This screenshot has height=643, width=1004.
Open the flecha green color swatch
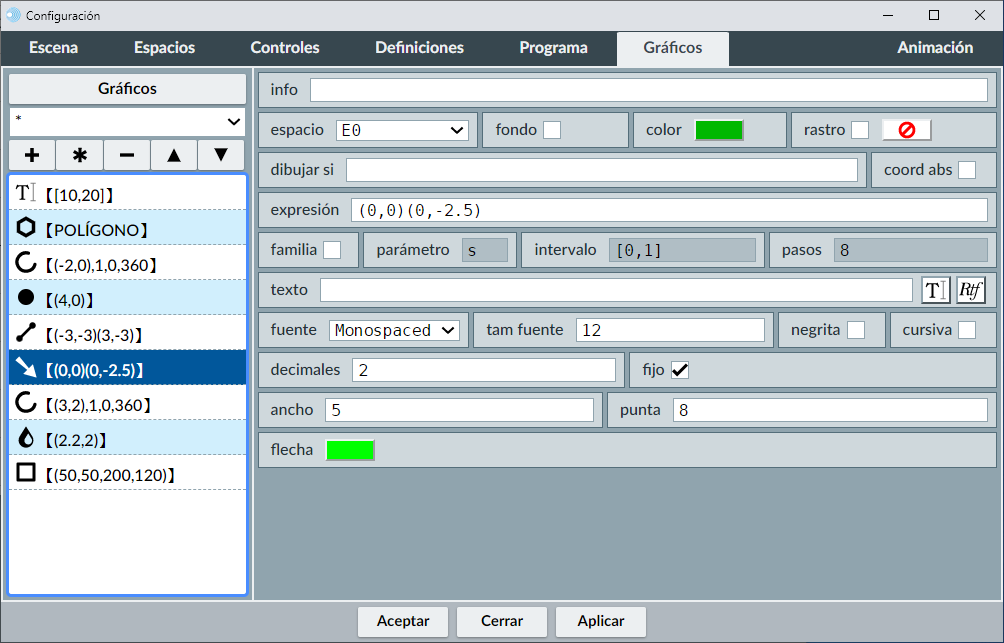(350, 450)
